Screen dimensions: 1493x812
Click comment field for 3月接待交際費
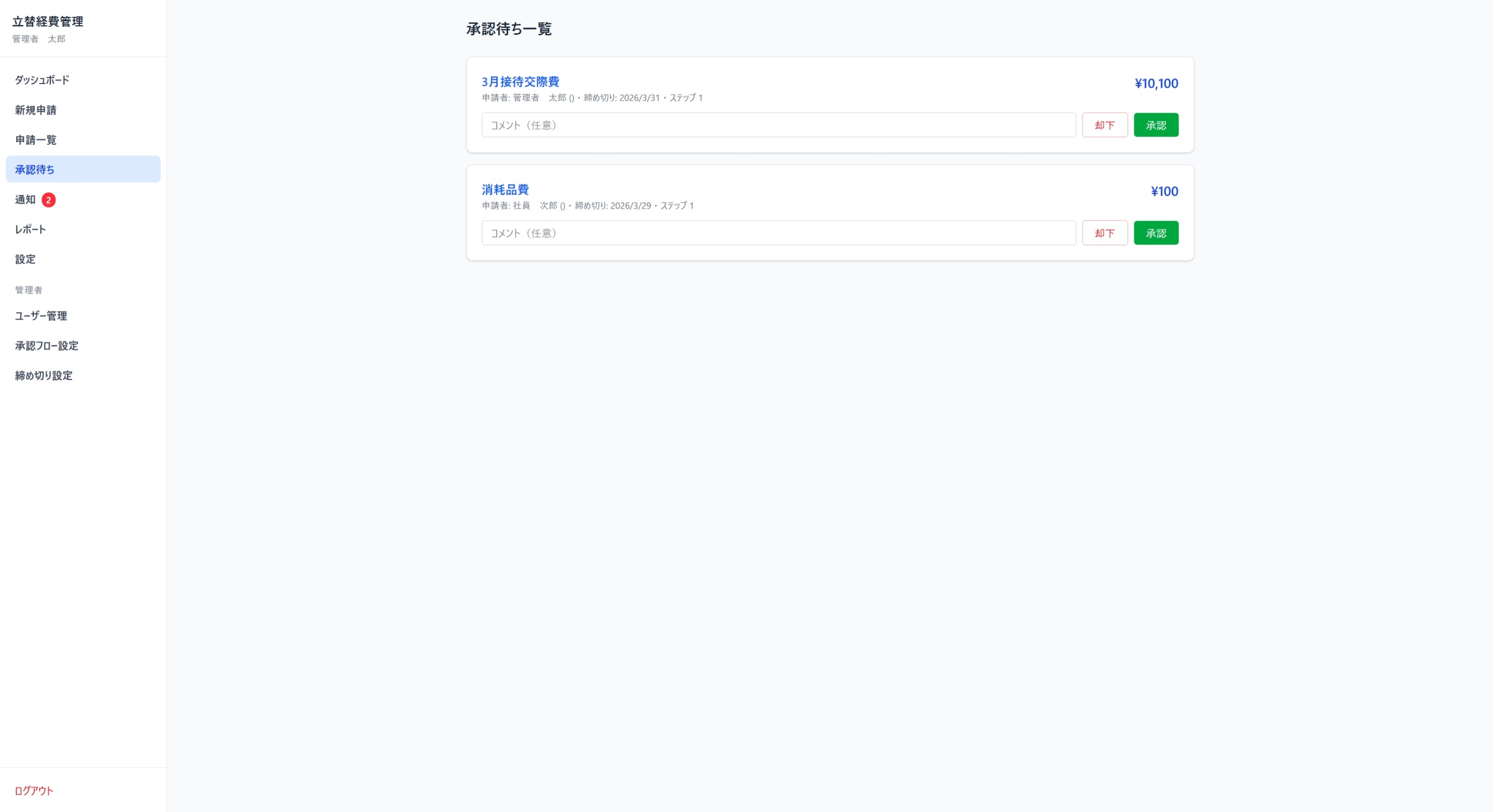click(x=778, y=125)
